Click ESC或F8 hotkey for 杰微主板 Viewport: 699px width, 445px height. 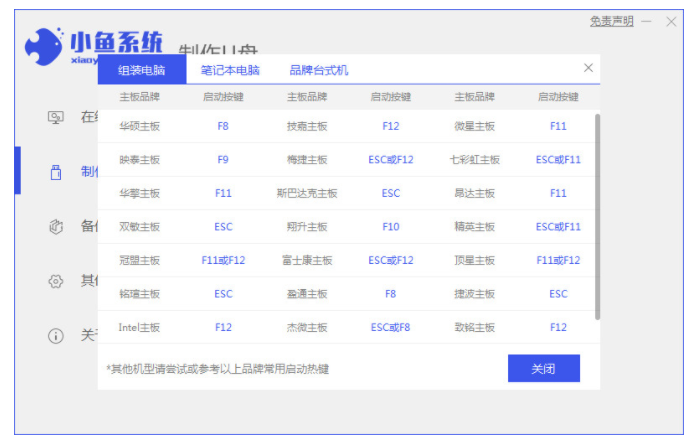(x=391, y=327)
